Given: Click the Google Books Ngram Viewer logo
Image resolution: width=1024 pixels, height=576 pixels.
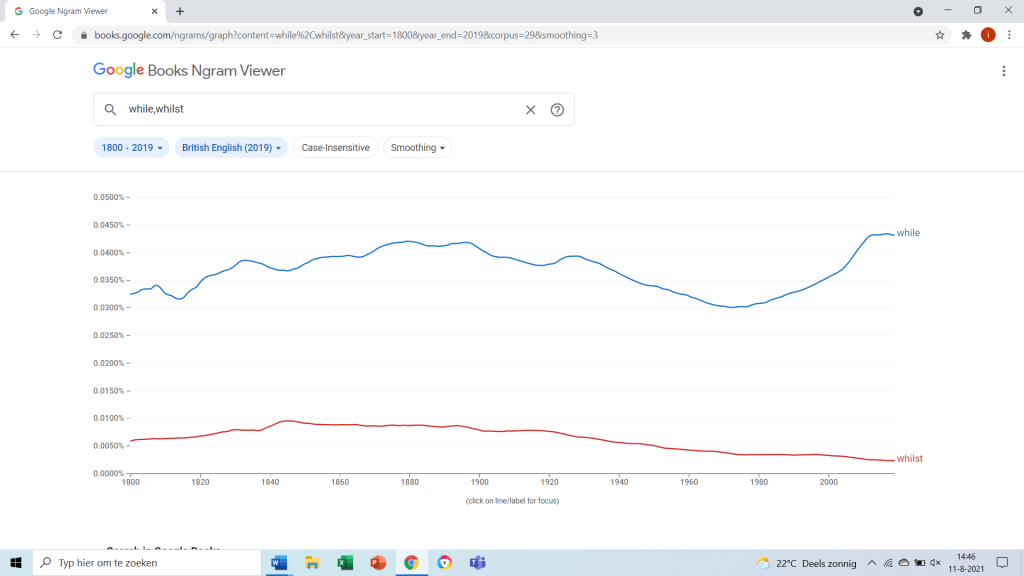Looking at the screenshot, I should (x=189, y=71).
